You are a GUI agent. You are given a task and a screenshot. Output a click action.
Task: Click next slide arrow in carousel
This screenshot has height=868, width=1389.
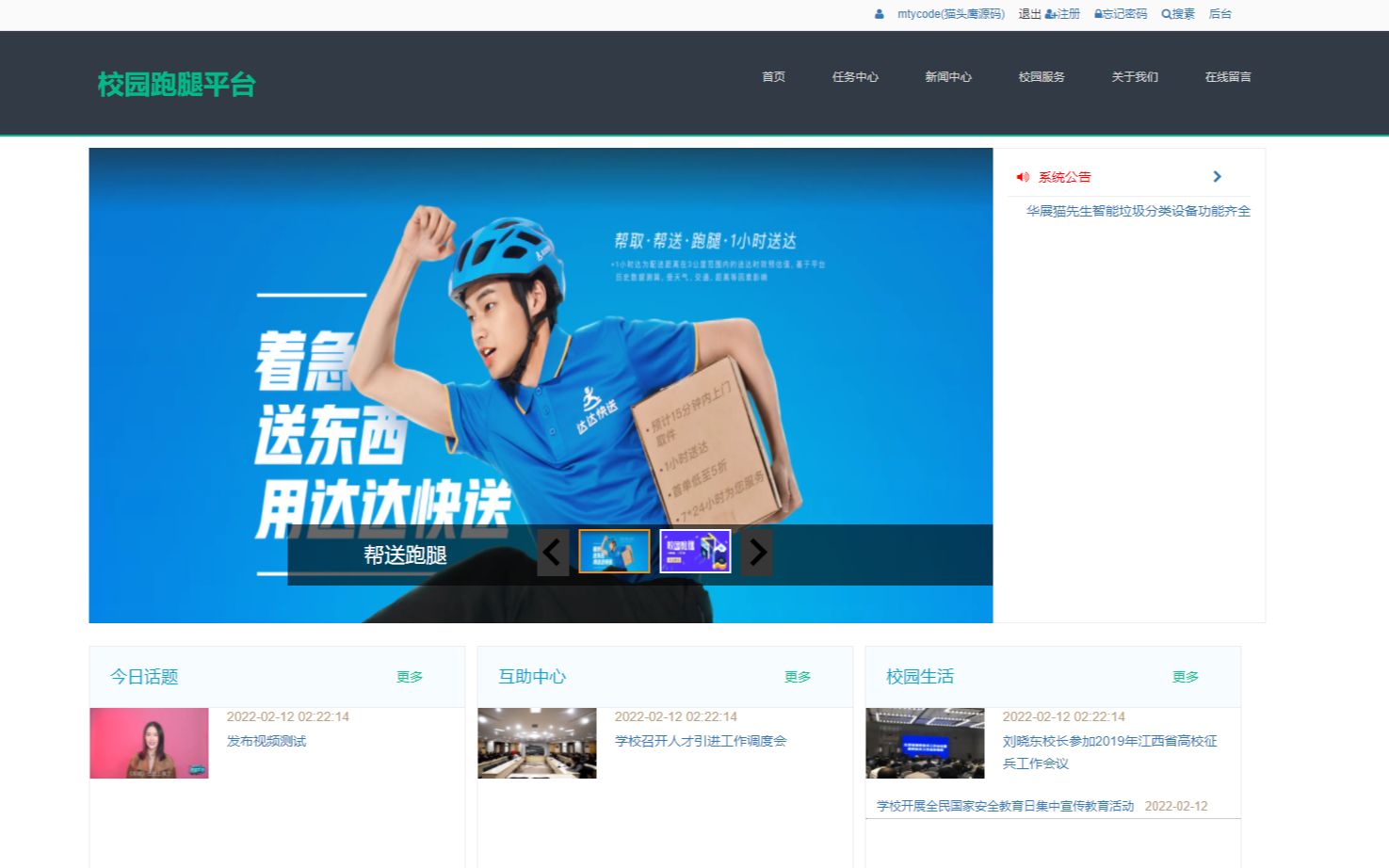(x=756, y=552)
